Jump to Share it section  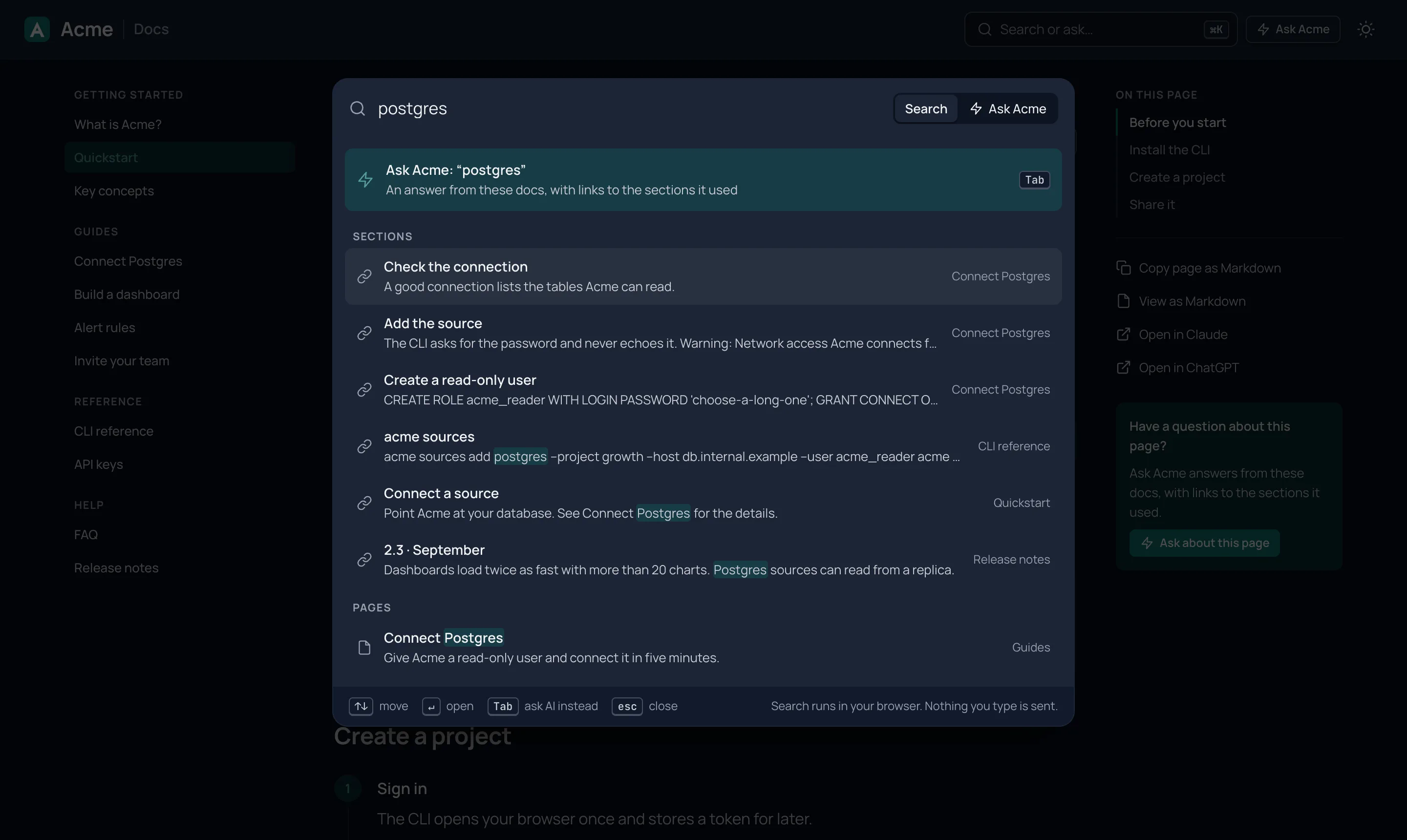tap(1151, 204)
